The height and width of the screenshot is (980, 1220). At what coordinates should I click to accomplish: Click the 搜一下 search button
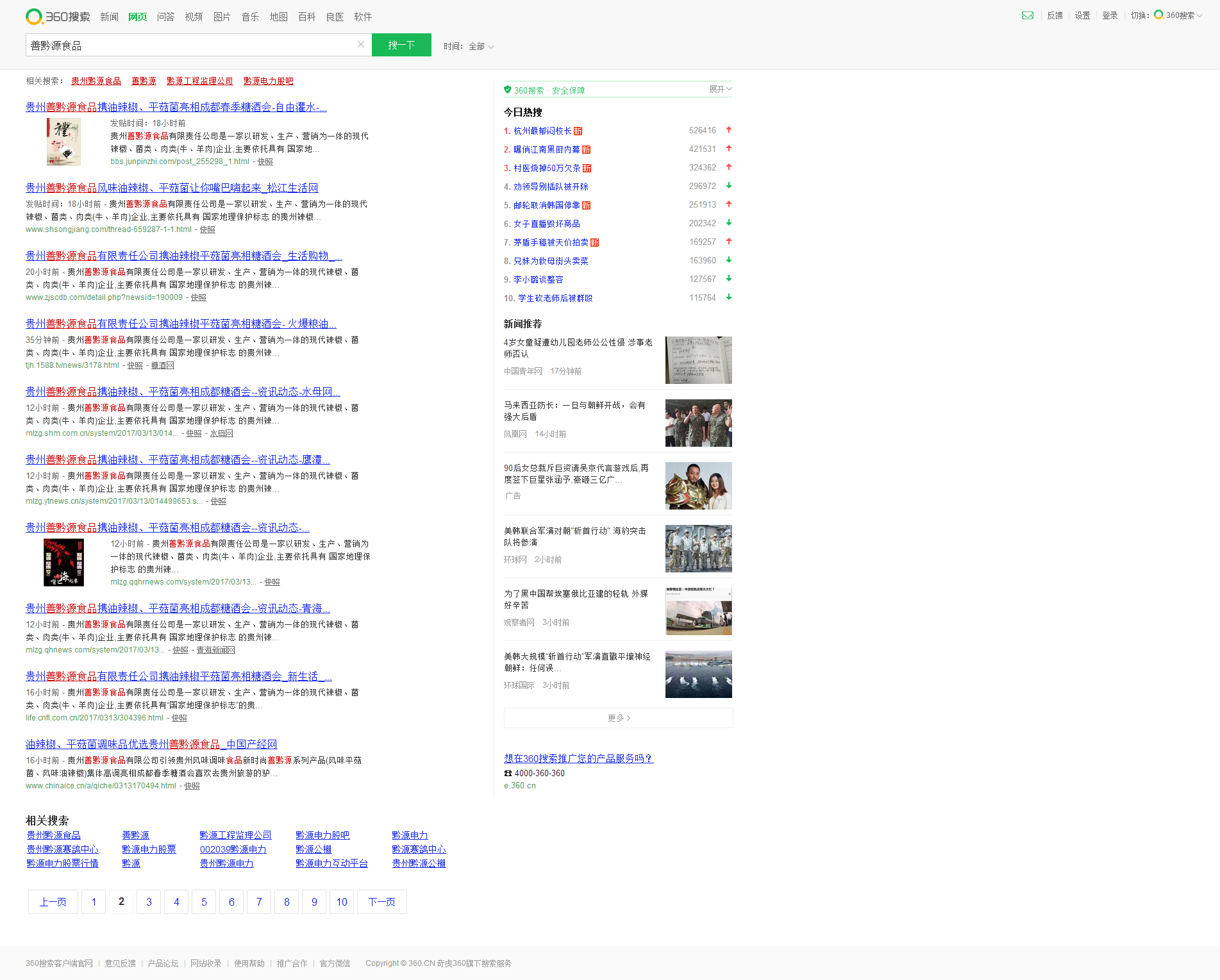401,45
